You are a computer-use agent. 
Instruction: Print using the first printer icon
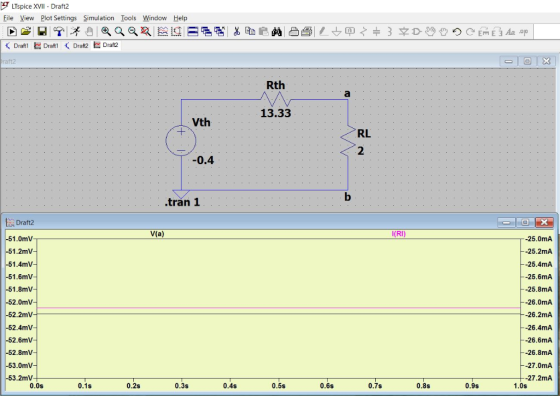pyautogui.click(x=294, y=32)
